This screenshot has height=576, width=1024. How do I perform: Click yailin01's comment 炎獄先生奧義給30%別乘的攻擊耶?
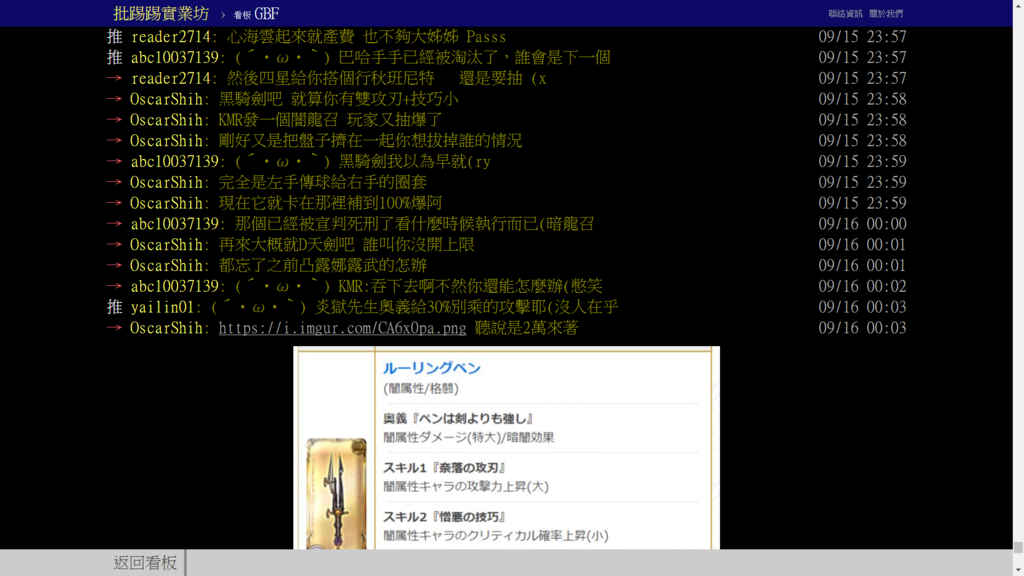click(414, 307)
